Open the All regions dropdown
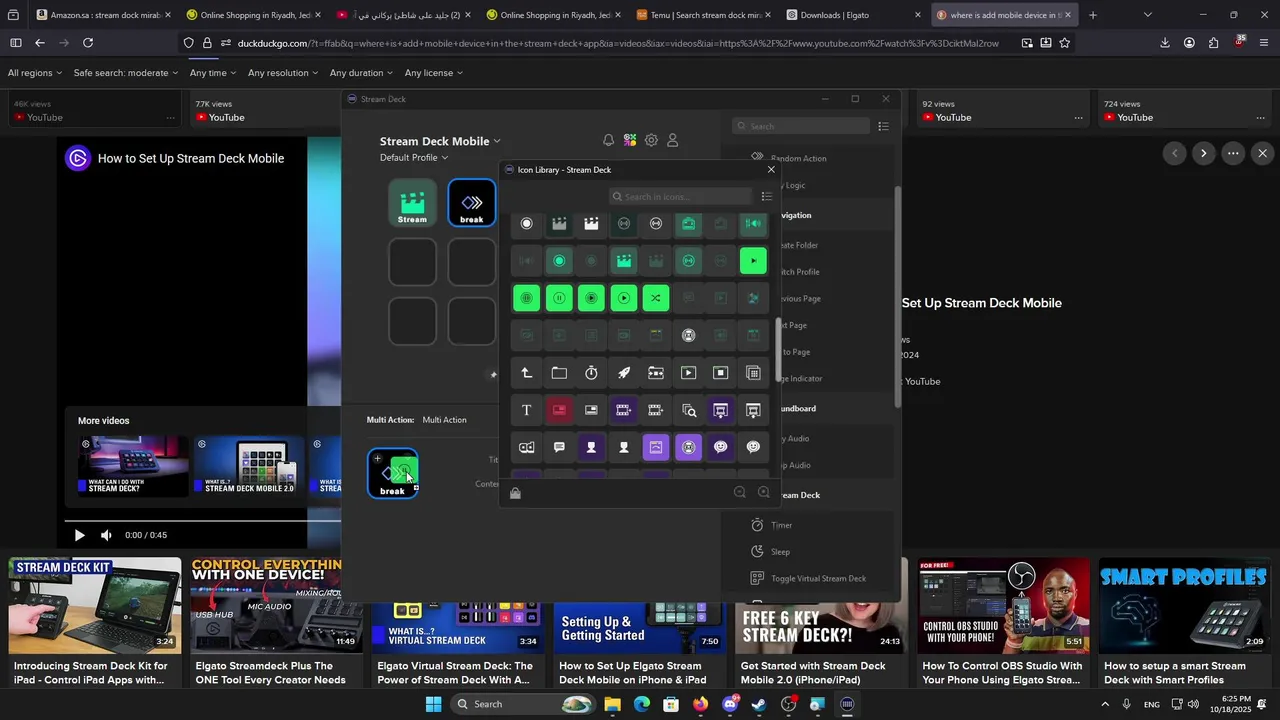 [35, 73]
